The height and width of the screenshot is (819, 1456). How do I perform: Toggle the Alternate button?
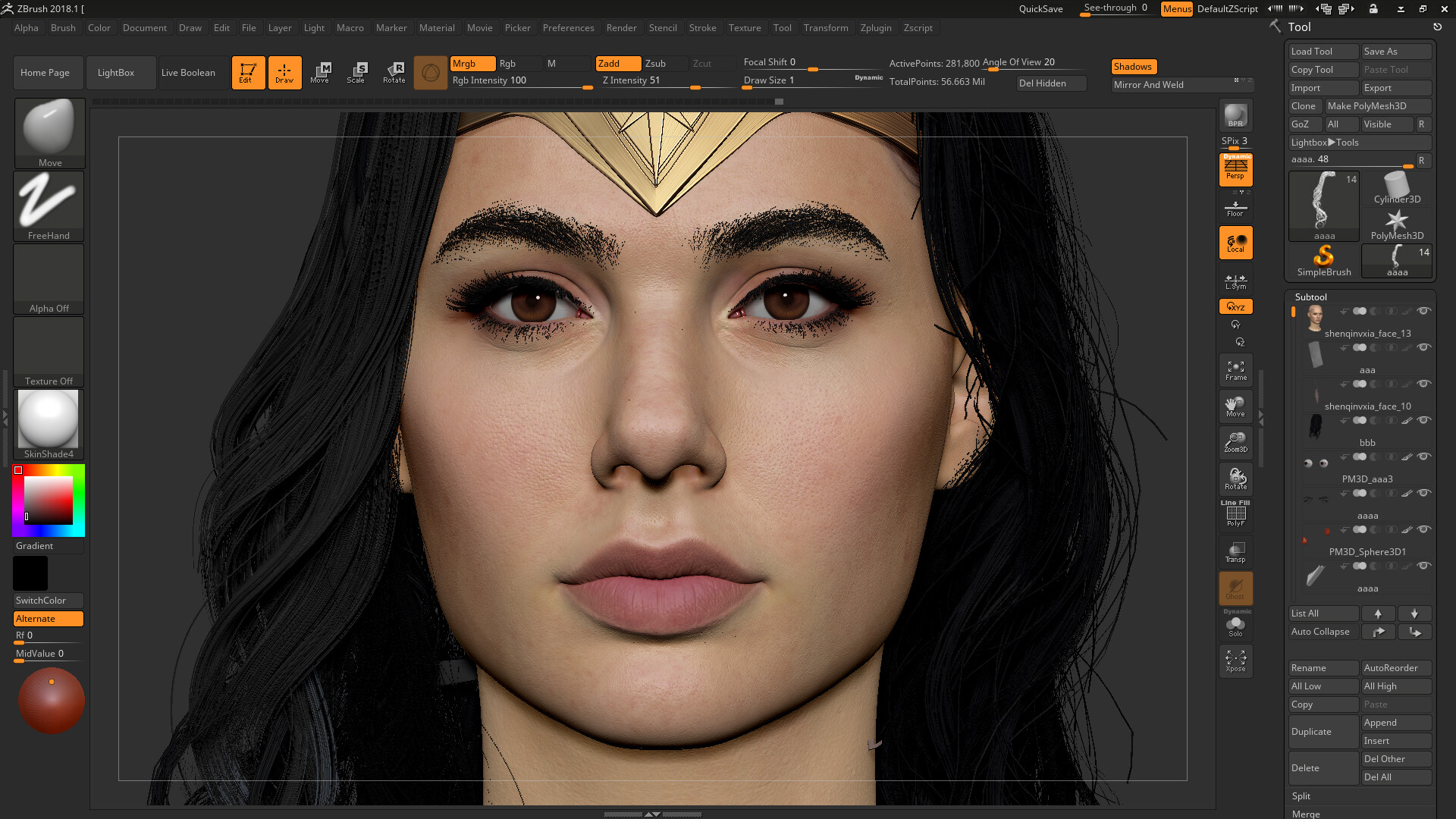49,619
